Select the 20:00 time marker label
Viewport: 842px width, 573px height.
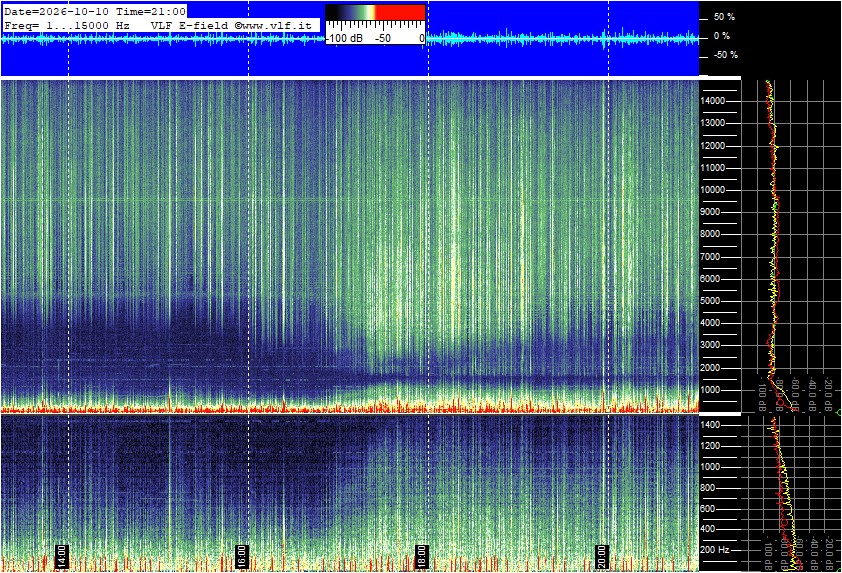tap(603, 557)
